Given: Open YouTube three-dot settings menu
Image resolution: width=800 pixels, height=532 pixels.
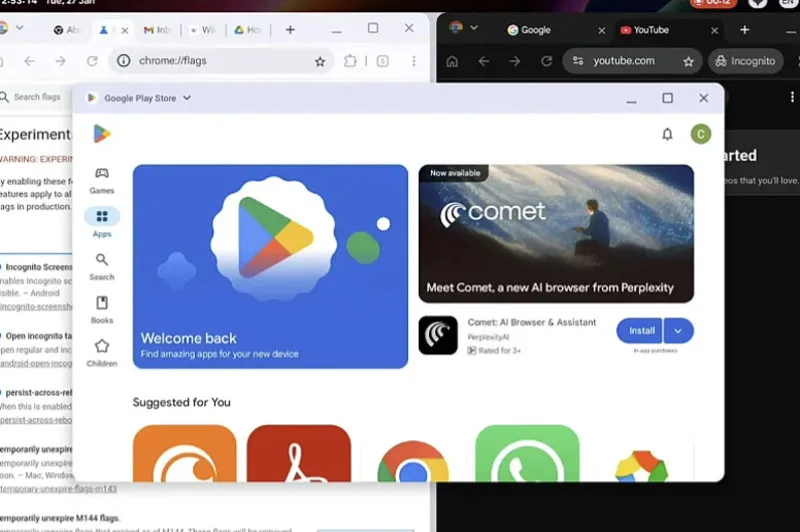Looking at the screenshot, I should tap(792, 97).
